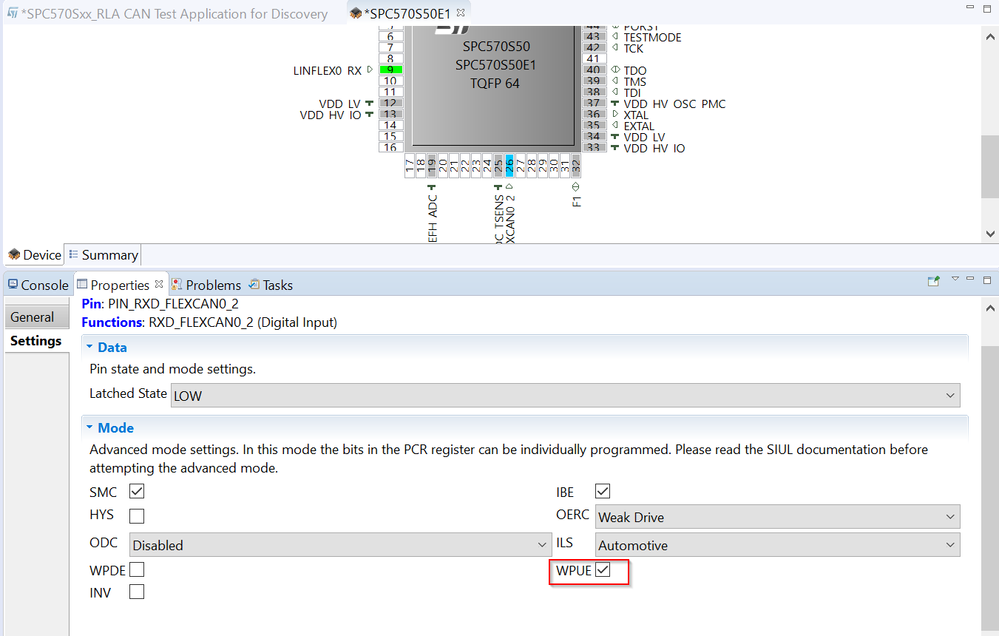Image resolution: width=999 pixels, height=636 pixels.
Task: Click the TCK pin label
Action: pyautogui.click(x=633, y=48)
